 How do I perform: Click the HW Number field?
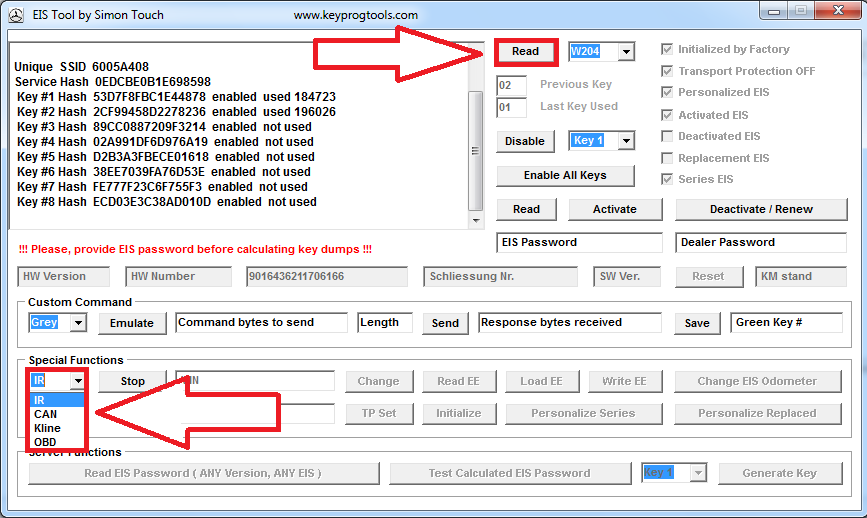[179, 276]
